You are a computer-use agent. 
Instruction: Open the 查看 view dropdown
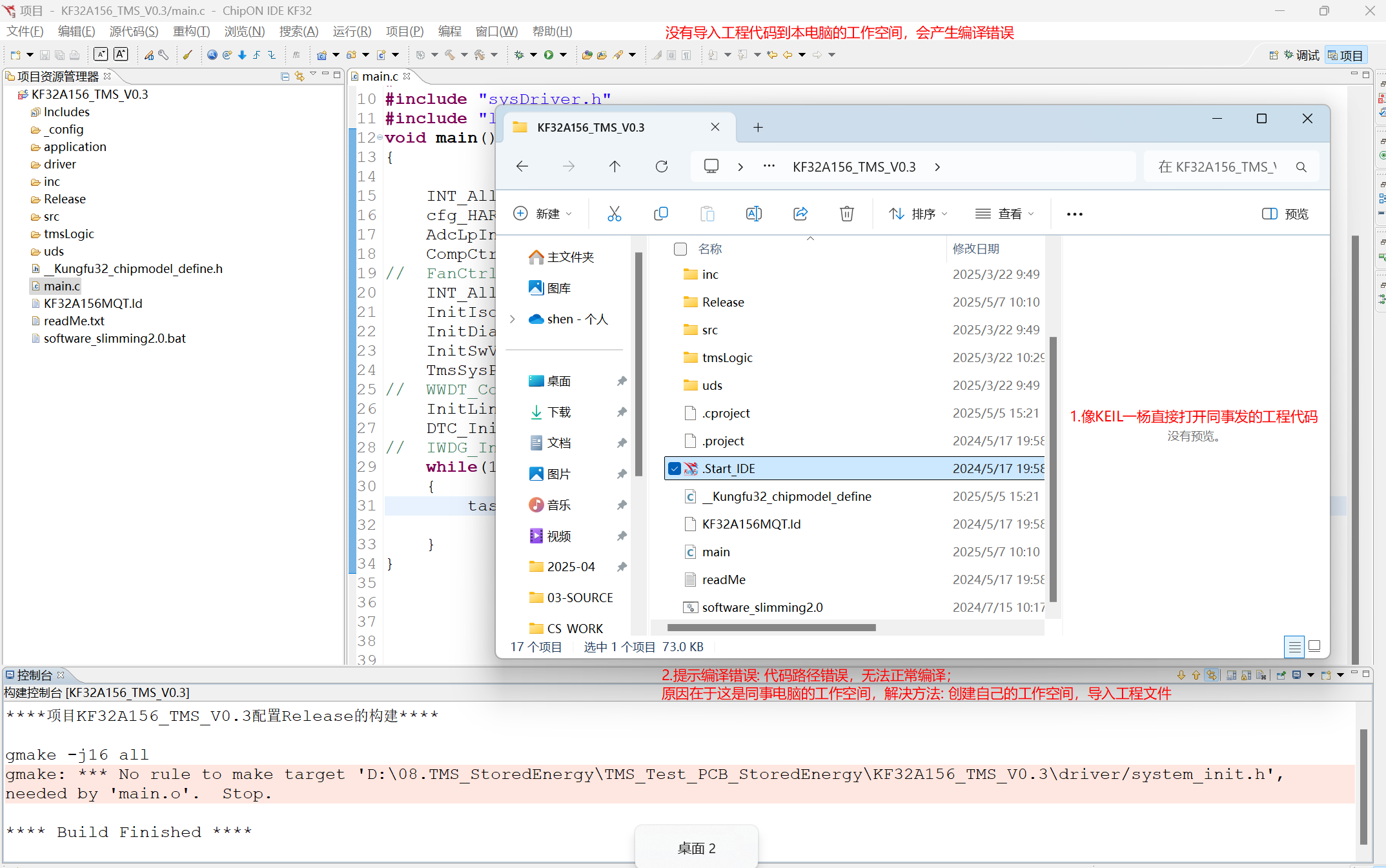pyautogui.click(x=1004, y=214)
